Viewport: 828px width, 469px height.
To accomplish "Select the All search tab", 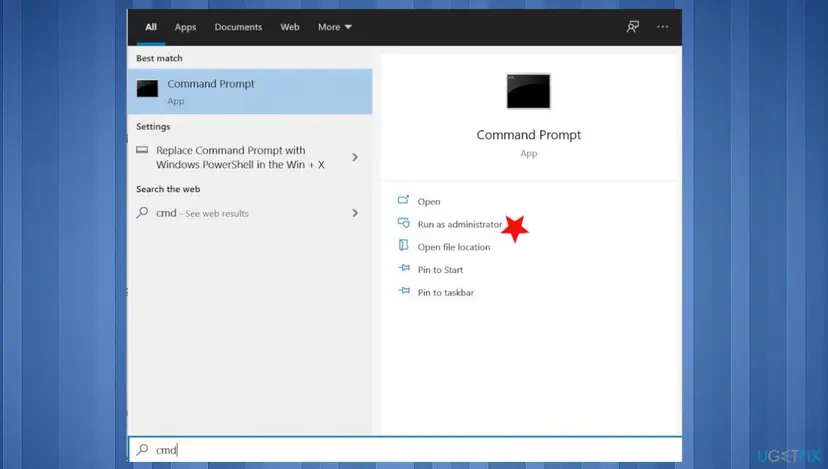I will [x=151, y=27].
